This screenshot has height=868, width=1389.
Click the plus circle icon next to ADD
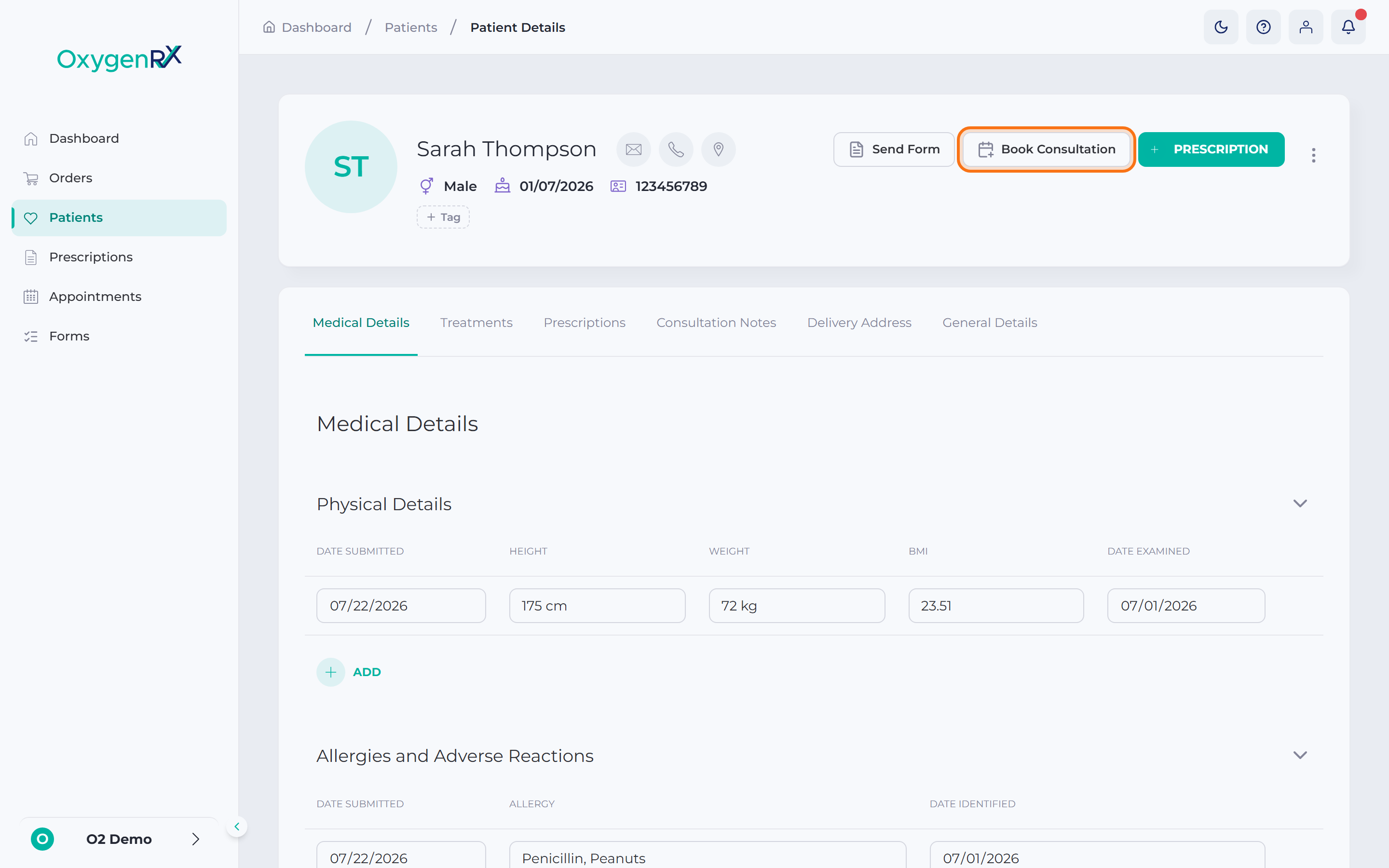(330, 672)
